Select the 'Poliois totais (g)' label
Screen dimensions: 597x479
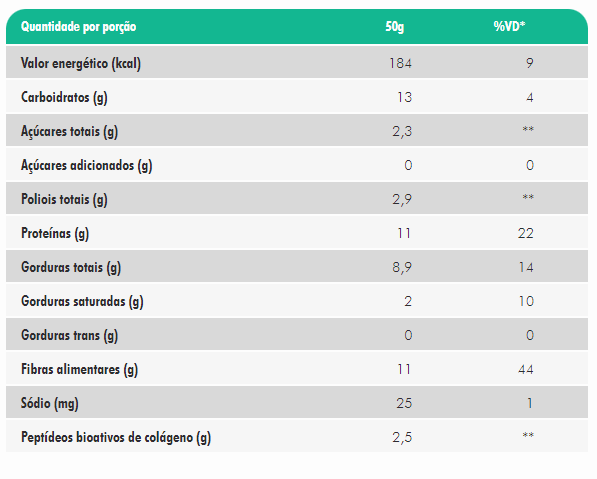point(64,199)
